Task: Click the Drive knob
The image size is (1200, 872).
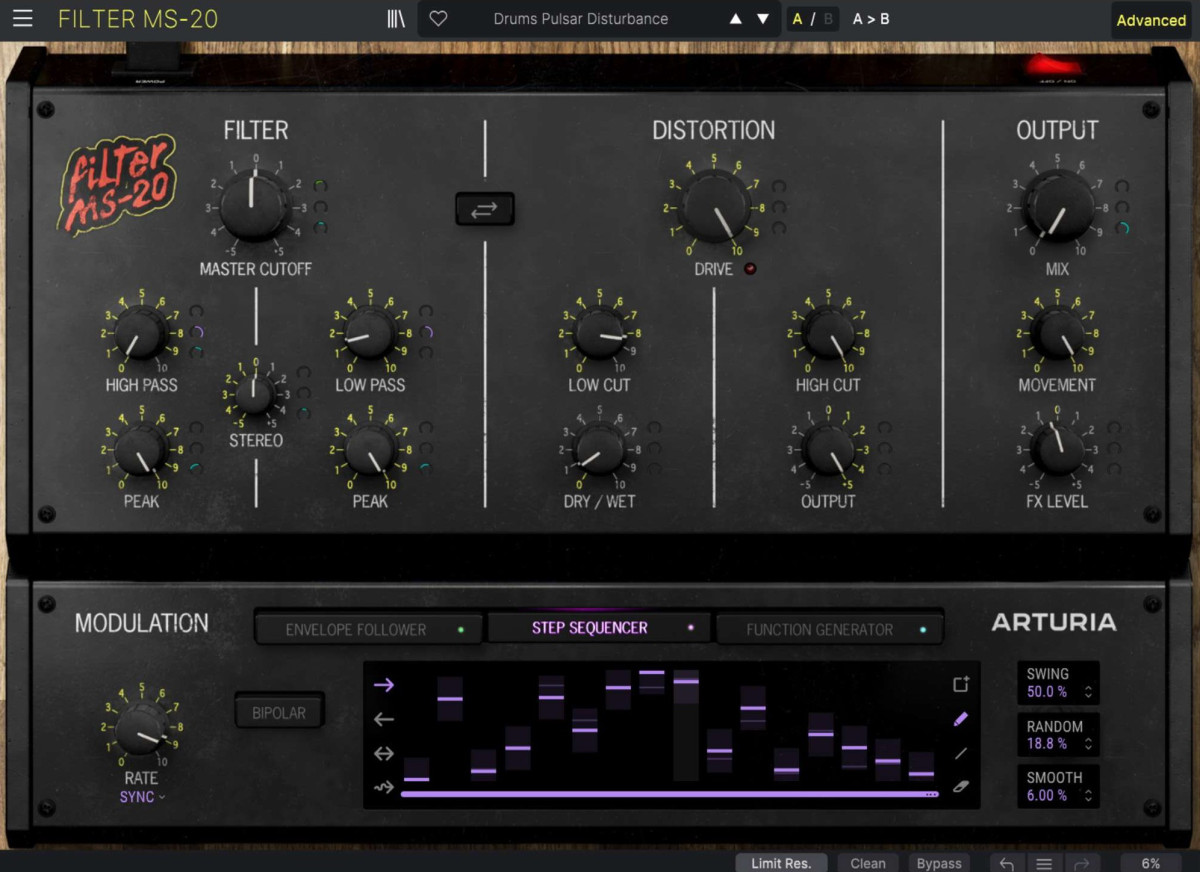Action: [x=713, y=206]
